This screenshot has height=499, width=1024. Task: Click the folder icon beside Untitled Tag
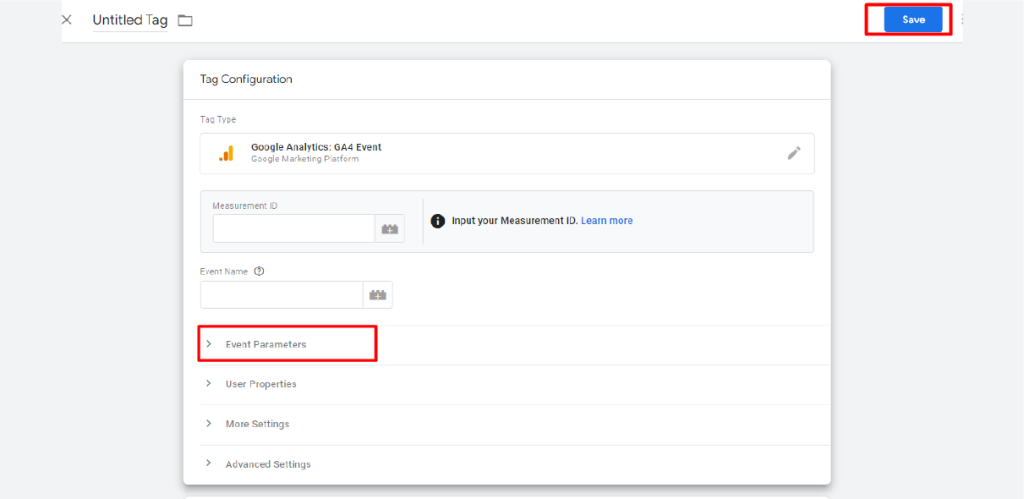click(x=185, y=20)
